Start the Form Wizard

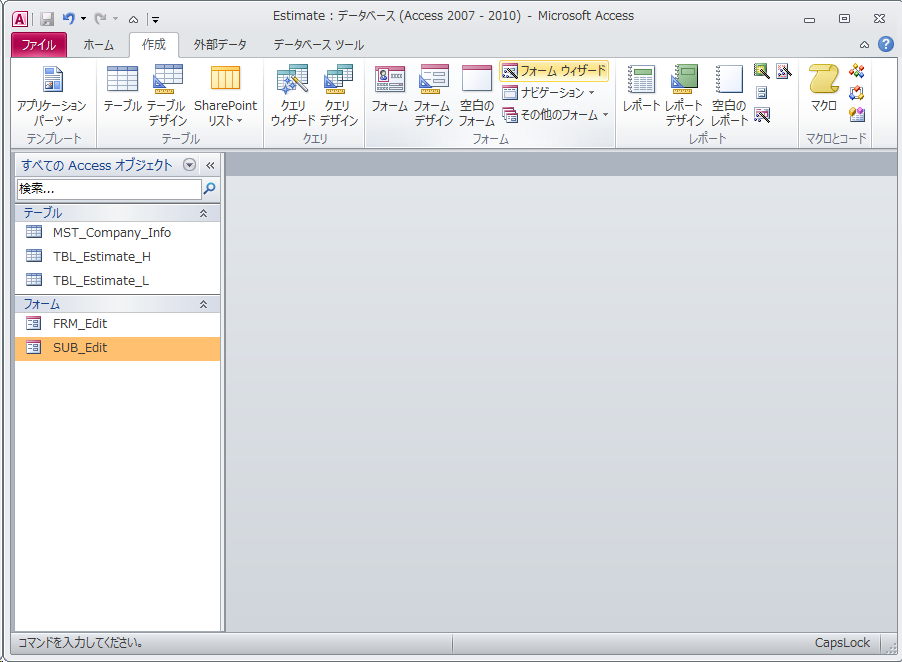point(554,71)
